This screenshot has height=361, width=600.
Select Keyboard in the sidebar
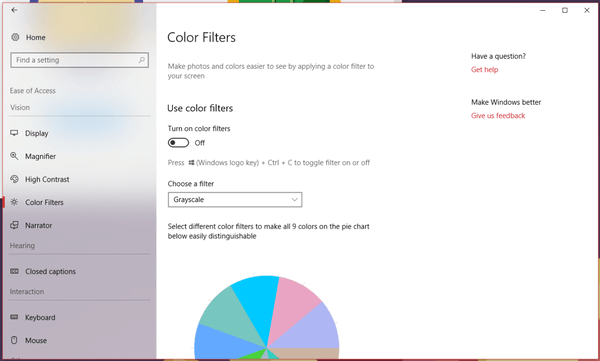[40, 317]
